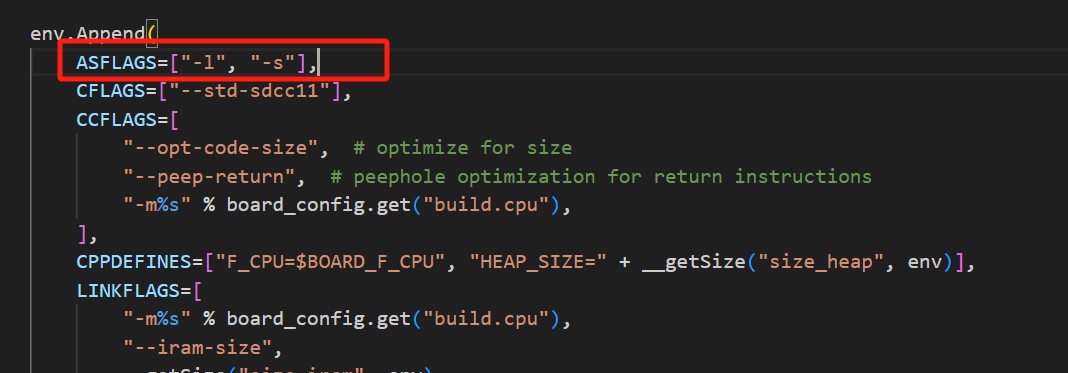Click the CCFLAGS keyword
The height and width of the screenshot is (373, 1068).
(116, 120)
